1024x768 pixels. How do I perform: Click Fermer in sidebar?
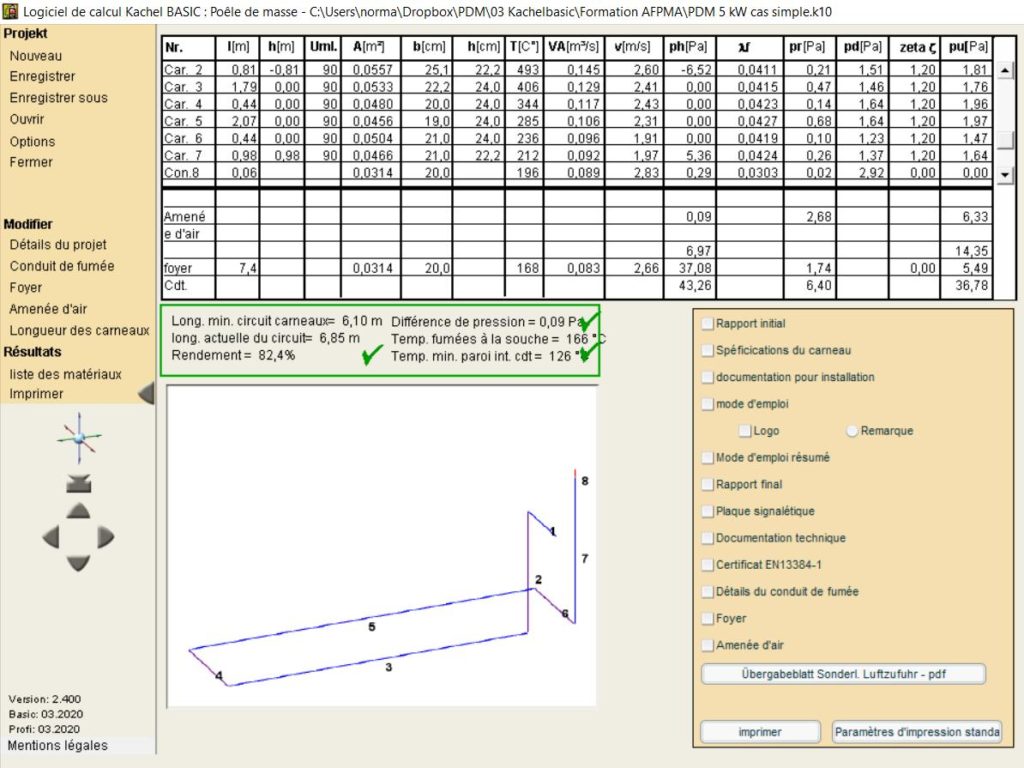click(x=31, y=162)
